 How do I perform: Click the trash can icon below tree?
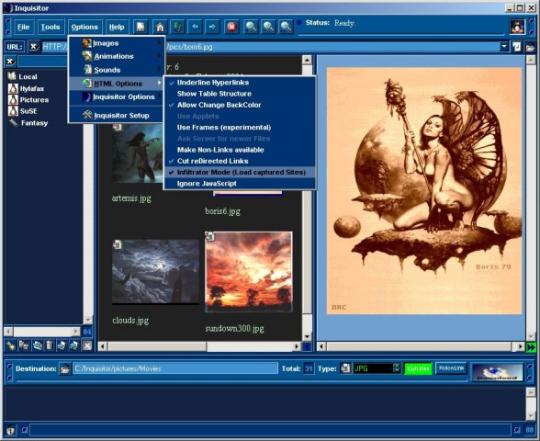point(49,345)
